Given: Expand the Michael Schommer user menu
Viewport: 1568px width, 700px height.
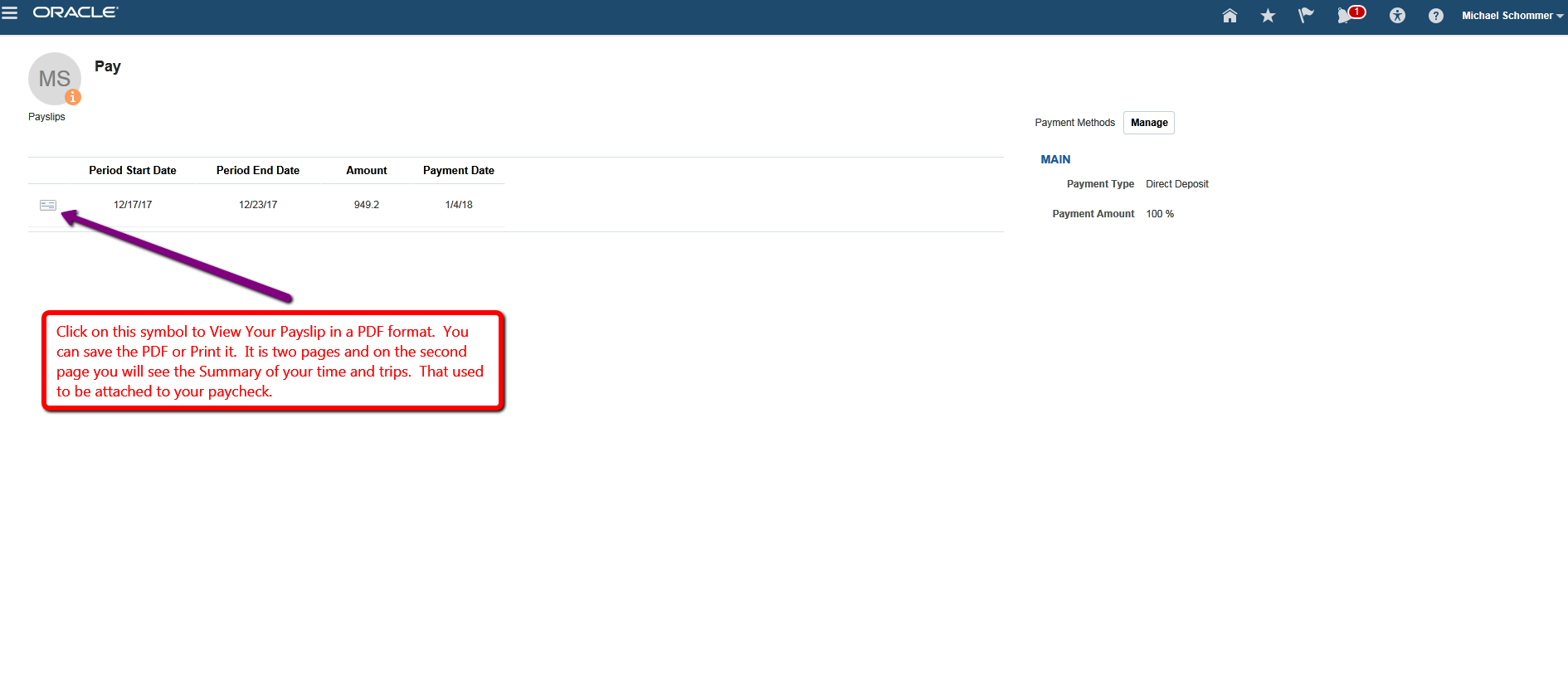Looking at the screenshot, I should click(x=1512, y=16).
